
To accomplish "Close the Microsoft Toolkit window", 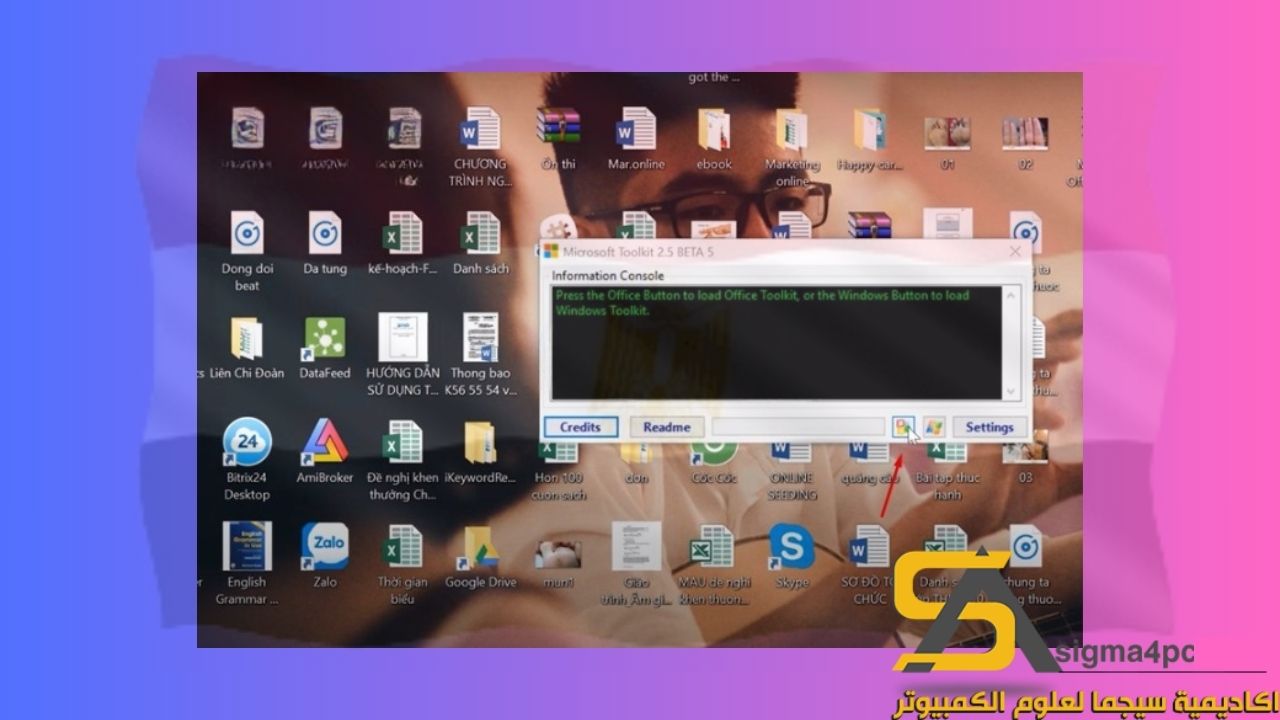I will (x=1015, y=252).
